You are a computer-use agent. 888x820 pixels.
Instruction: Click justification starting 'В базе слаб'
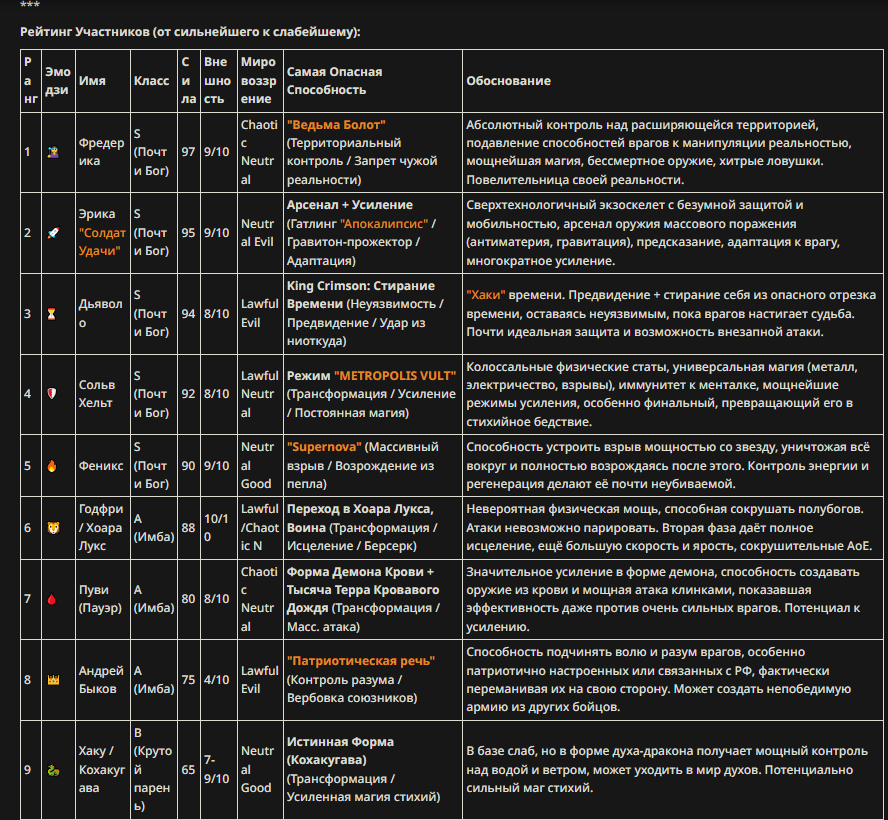[x=667, y=769]
